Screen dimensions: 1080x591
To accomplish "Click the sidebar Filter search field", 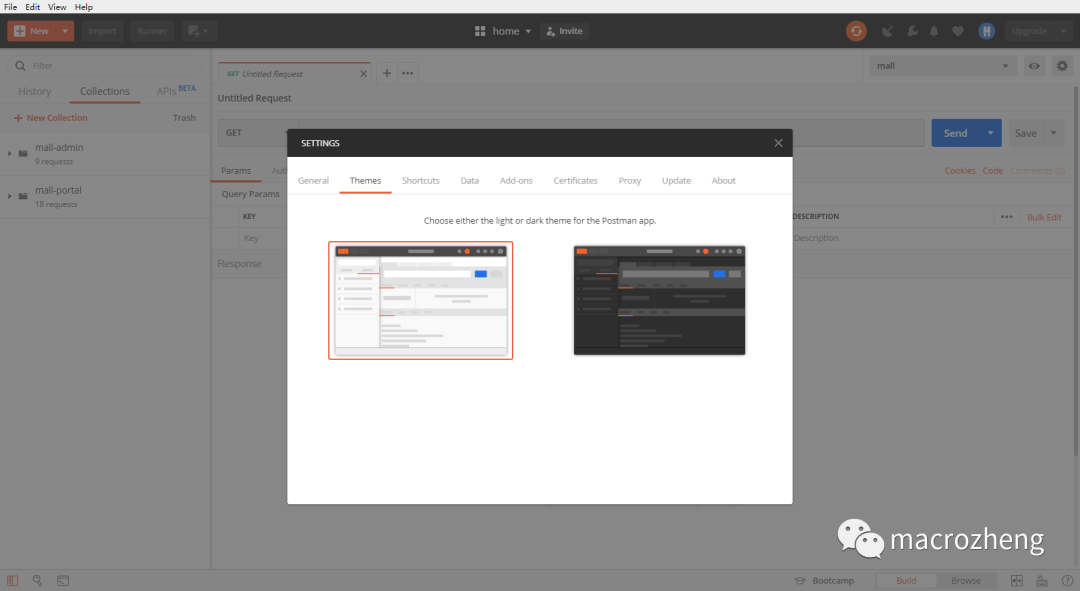I will coord(105,65).
